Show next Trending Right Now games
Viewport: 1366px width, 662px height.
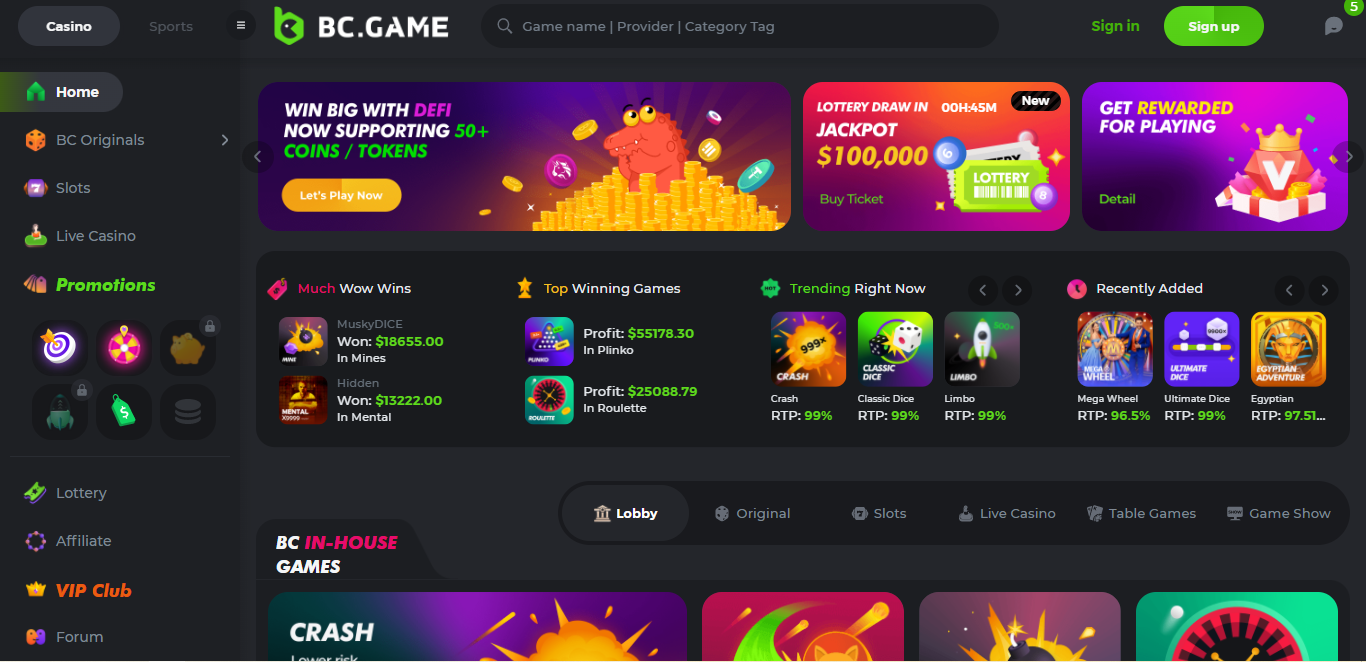1017,290
